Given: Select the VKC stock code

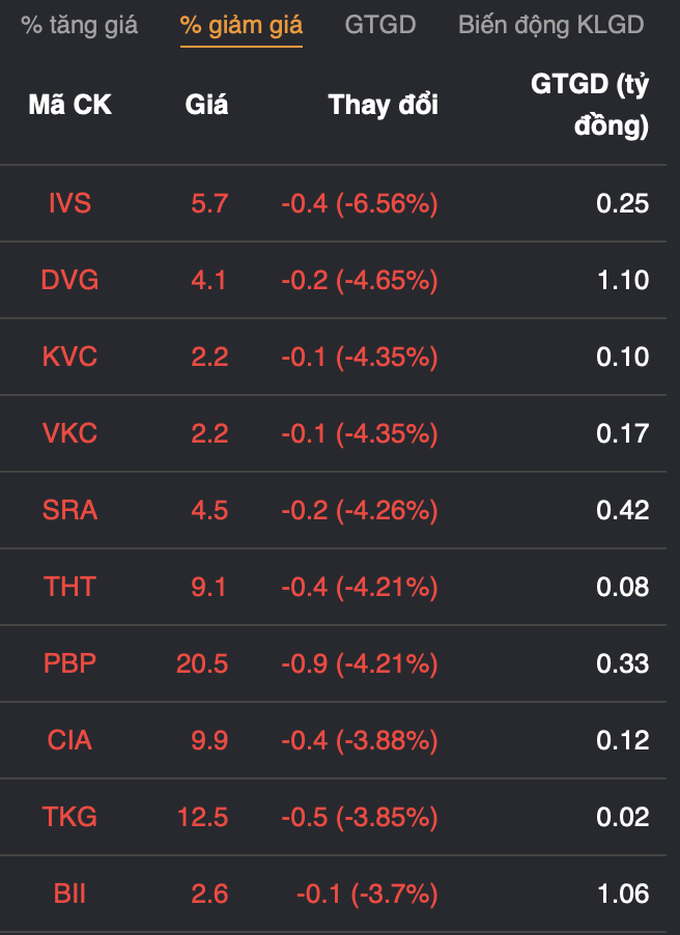Looking at the screenshot, I should tap(70, 433).
